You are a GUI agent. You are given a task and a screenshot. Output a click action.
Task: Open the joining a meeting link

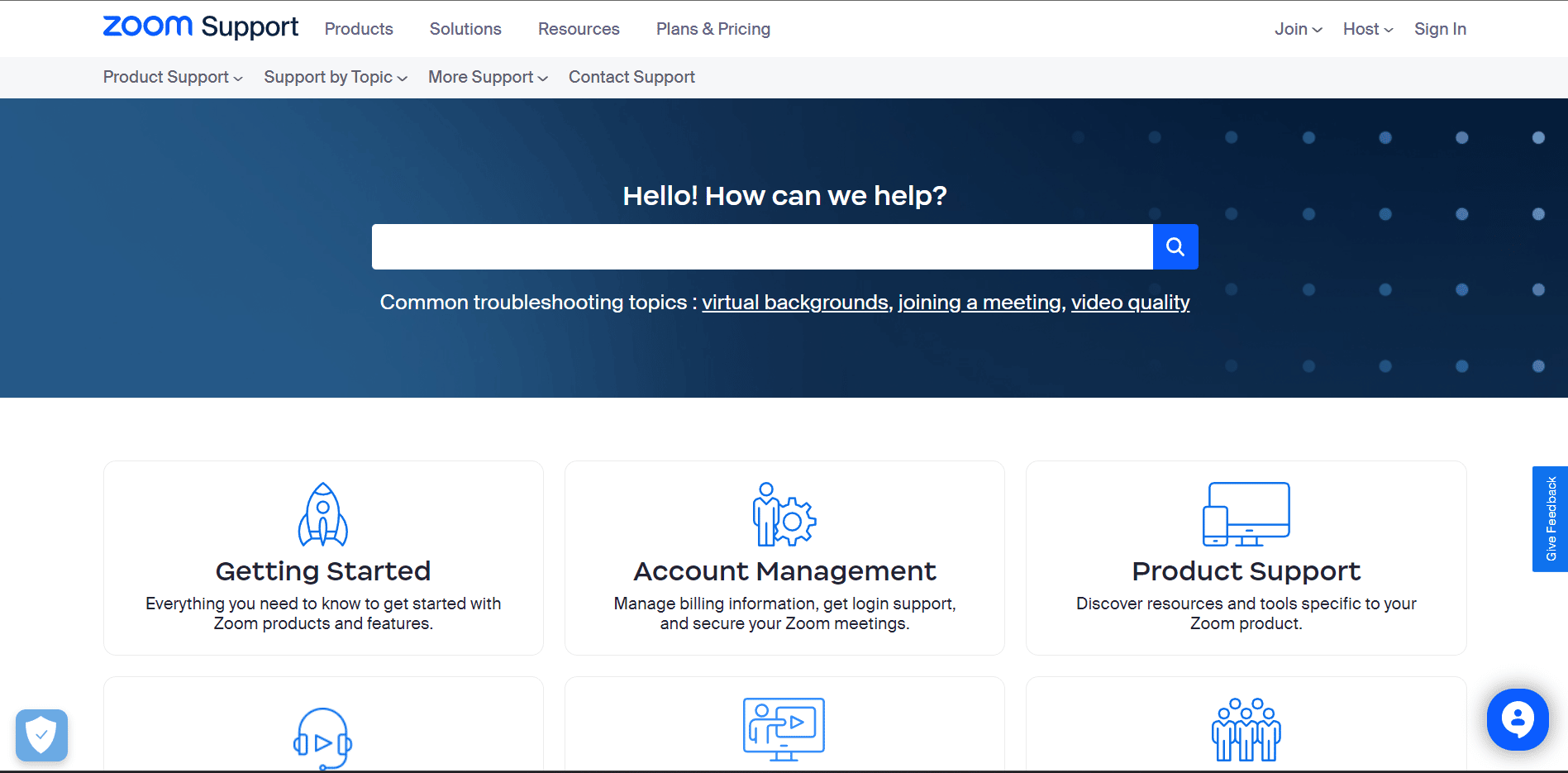979,303
